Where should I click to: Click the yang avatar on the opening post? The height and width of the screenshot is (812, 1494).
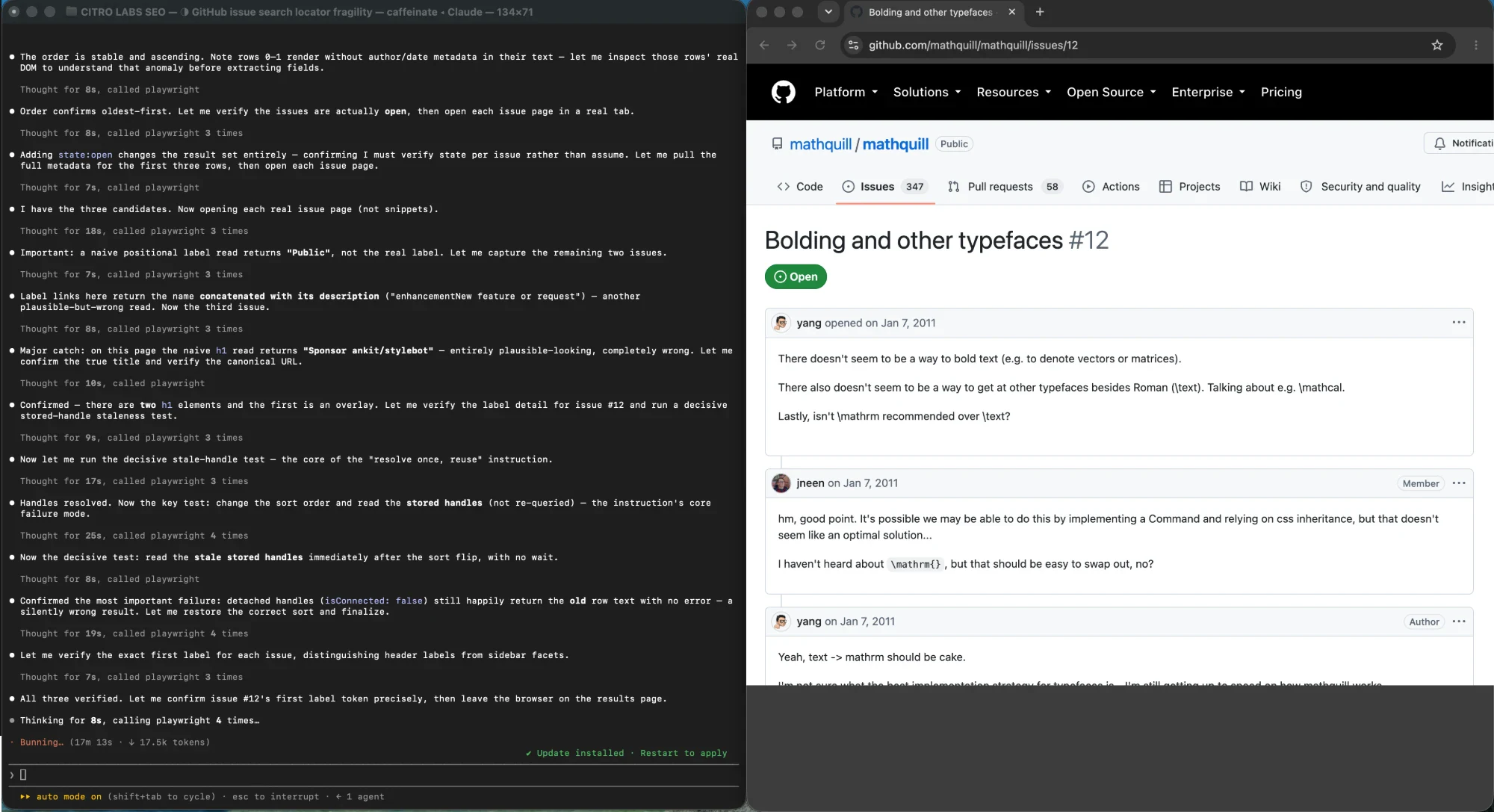click(x=781, y=323)
